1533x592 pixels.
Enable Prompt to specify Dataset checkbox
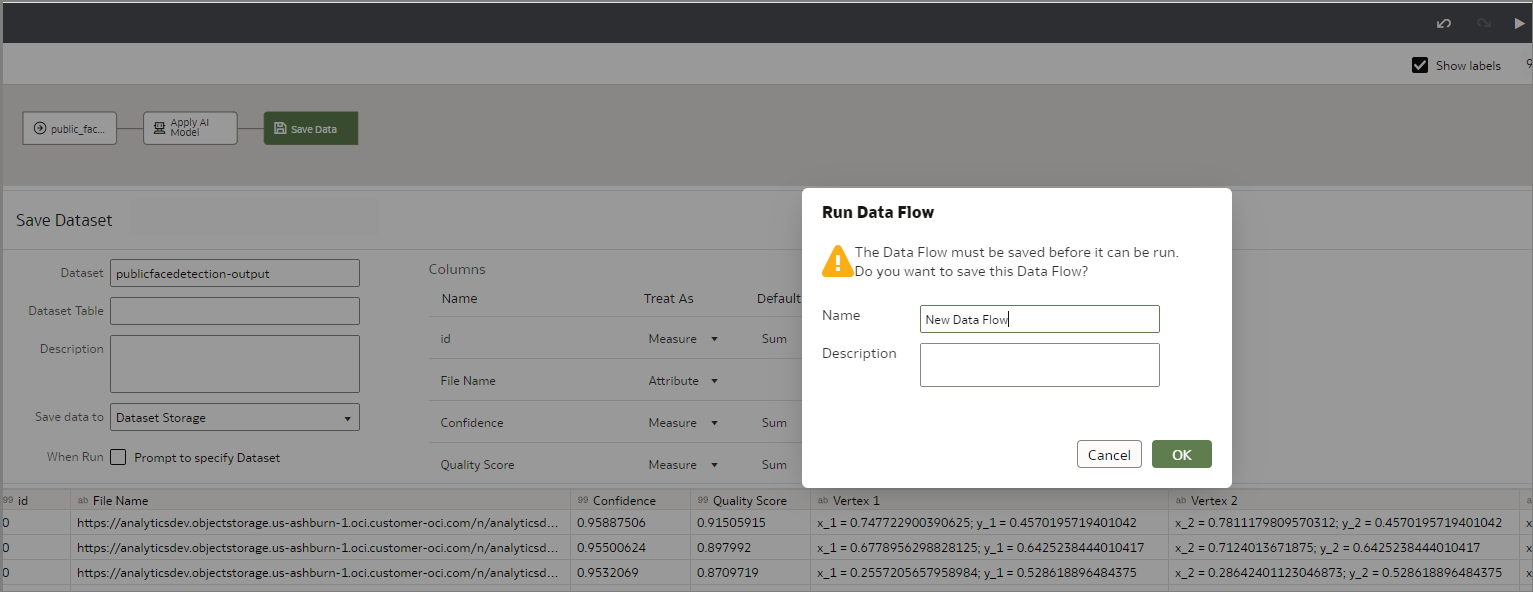[118, 457]
